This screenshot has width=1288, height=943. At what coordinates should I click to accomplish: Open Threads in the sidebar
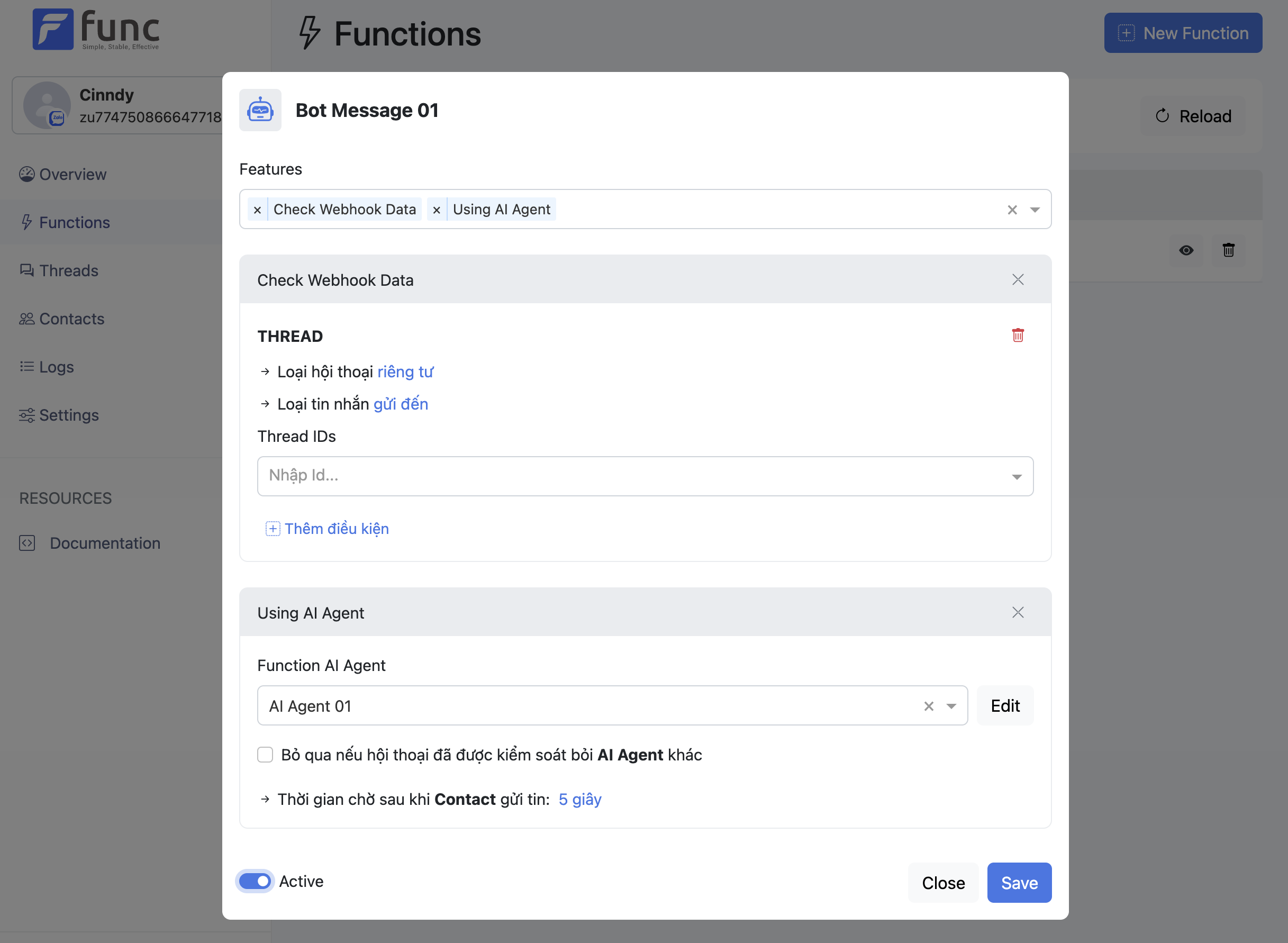tap(68, 270)
